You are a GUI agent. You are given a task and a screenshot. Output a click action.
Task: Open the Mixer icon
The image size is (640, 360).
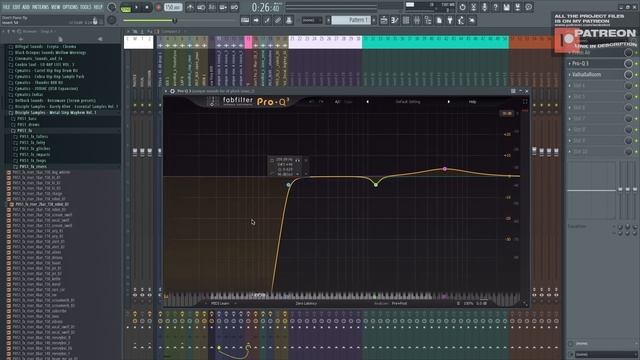417,20
